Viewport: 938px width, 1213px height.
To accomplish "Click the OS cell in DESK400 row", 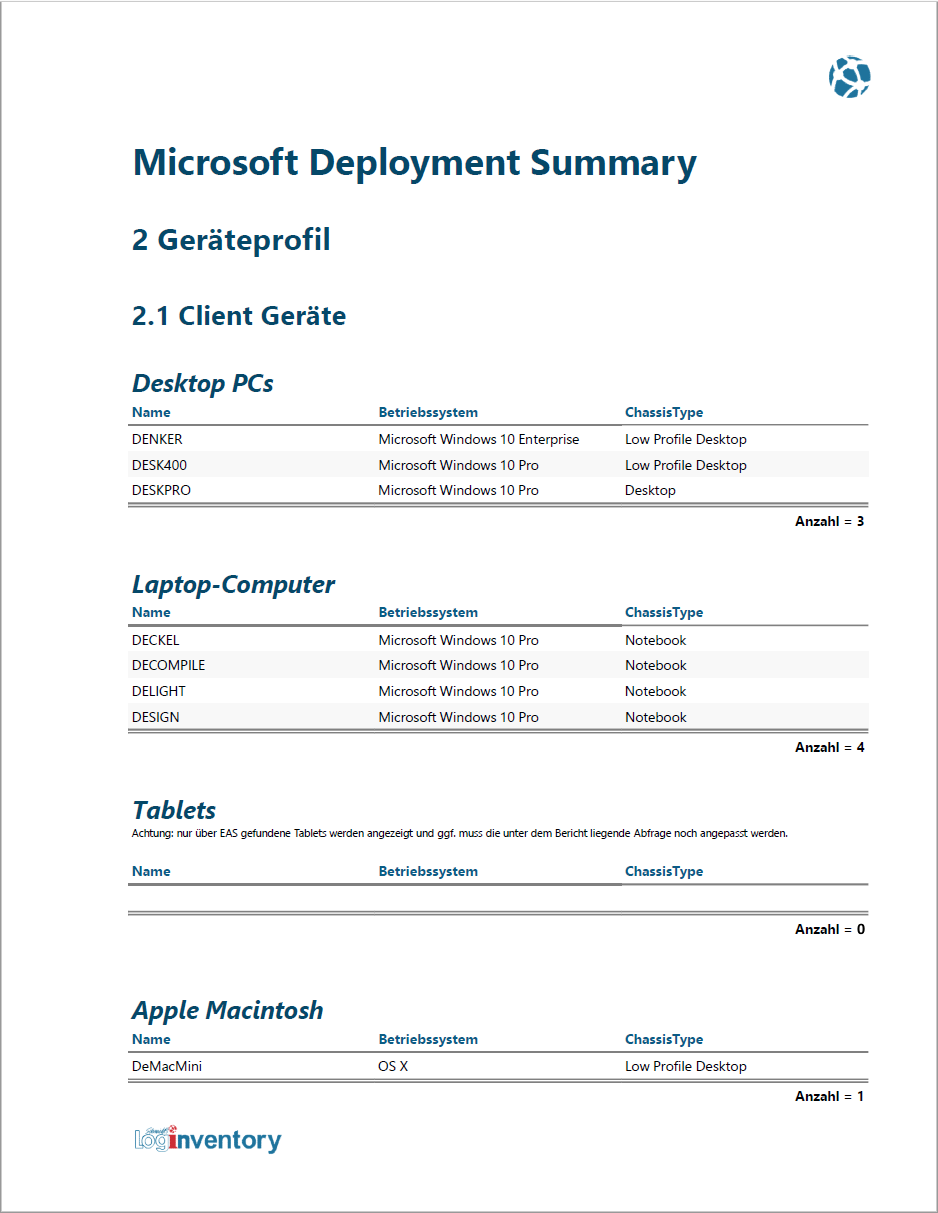I will [458, 465].
